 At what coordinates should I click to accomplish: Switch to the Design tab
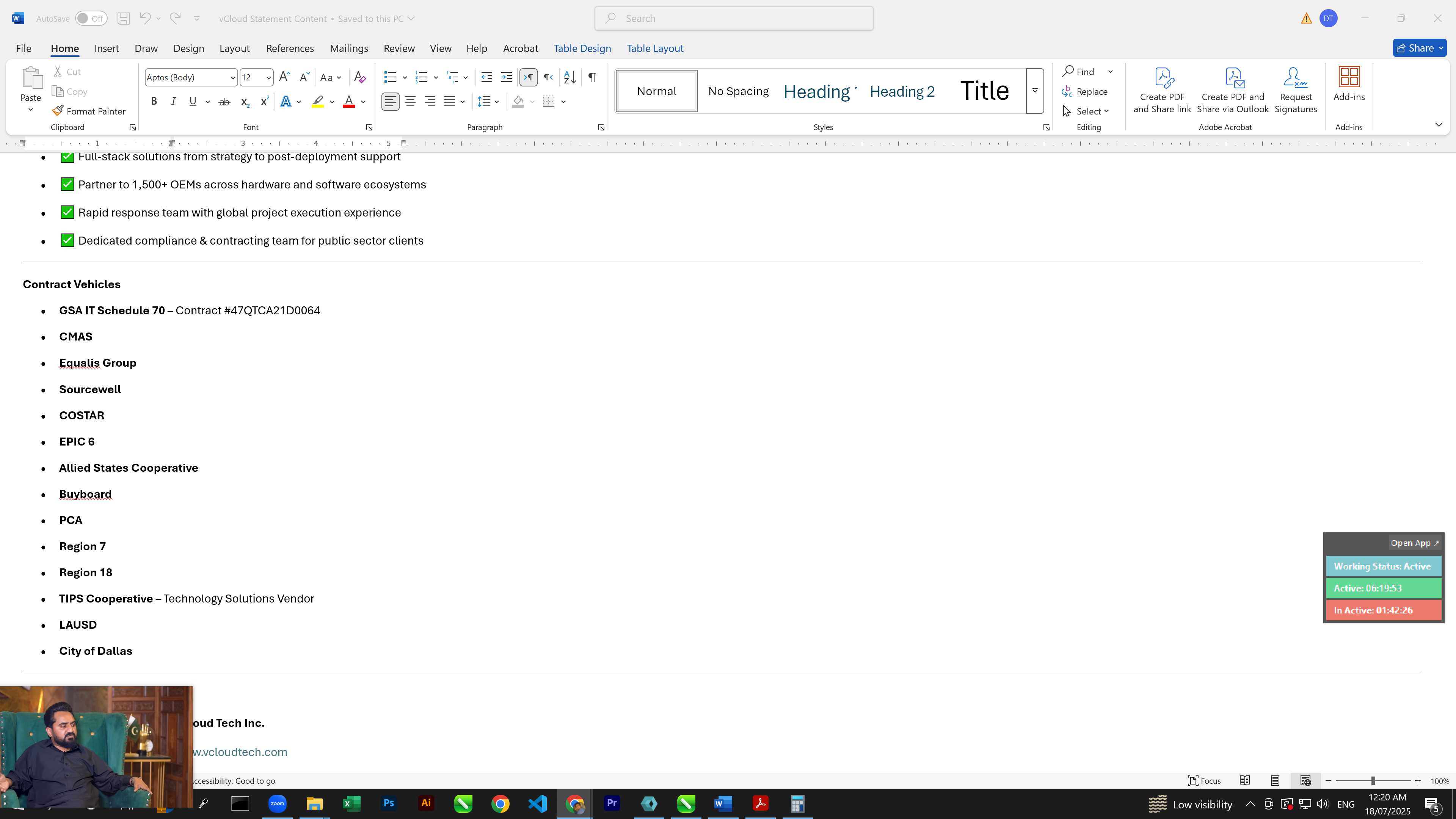[189, 49]
